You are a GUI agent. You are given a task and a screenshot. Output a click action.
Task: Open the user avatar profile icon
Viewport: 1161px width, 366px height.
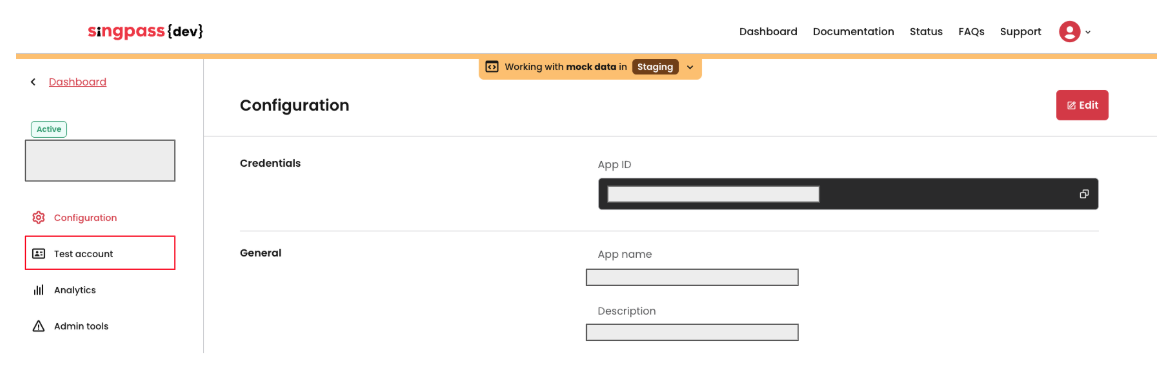(1069, 31)
